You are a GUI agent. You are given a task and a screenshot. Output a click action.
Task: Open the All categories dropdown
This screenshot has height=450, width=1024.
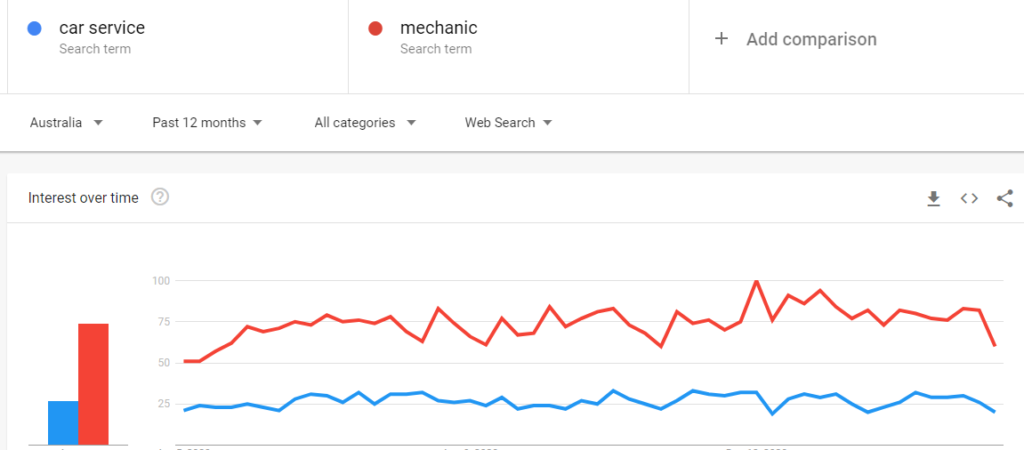tap(365, 123)
